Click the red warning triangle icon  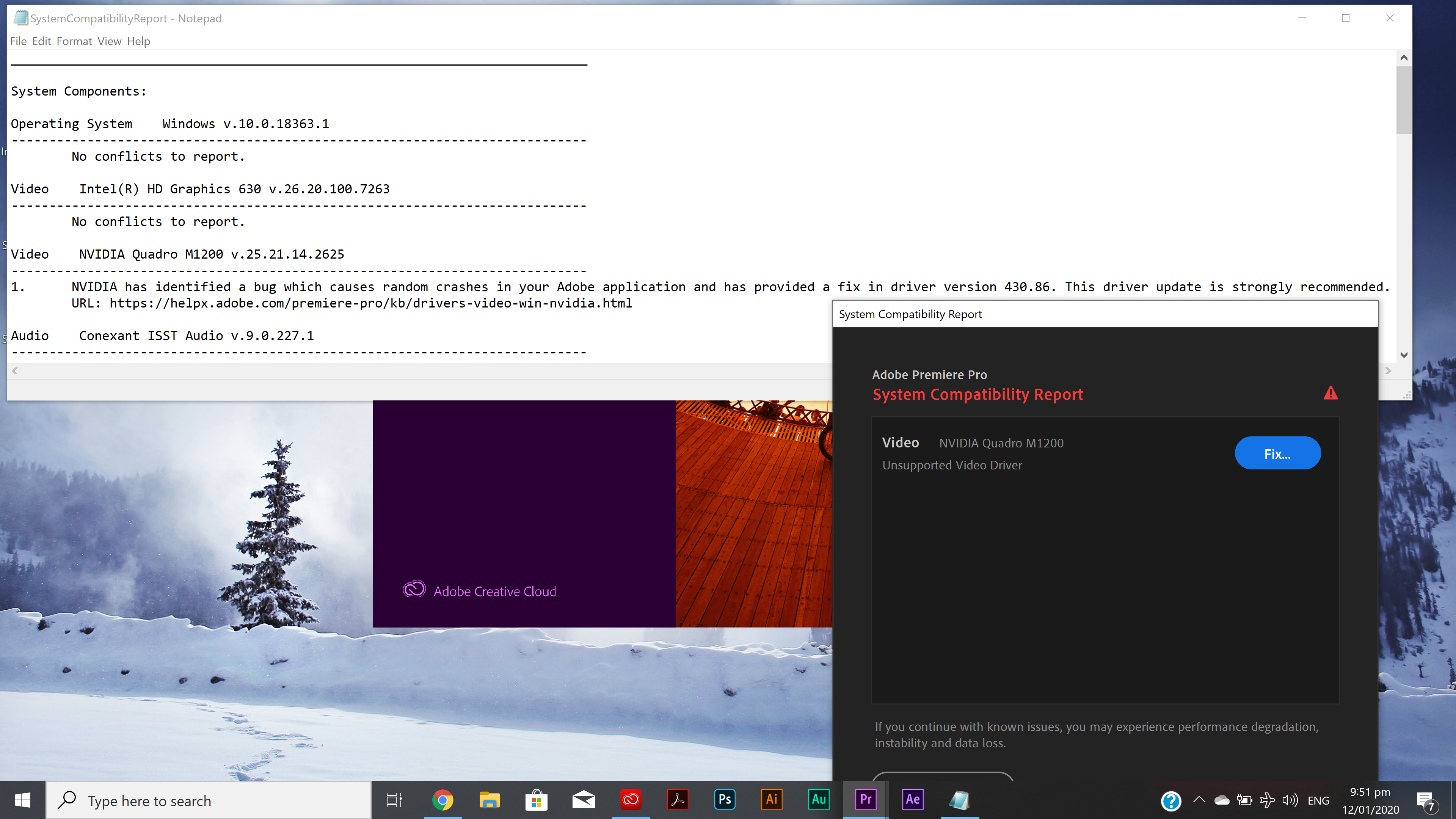coord(1330,393)
